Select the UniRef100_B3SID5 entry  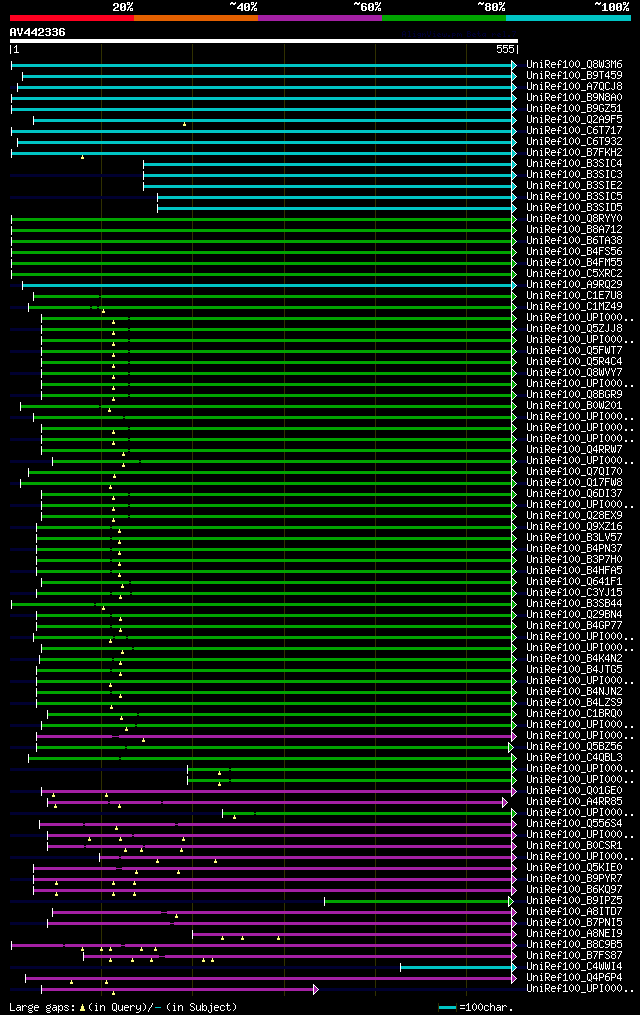pyautogui.click(x=575, y=208)
